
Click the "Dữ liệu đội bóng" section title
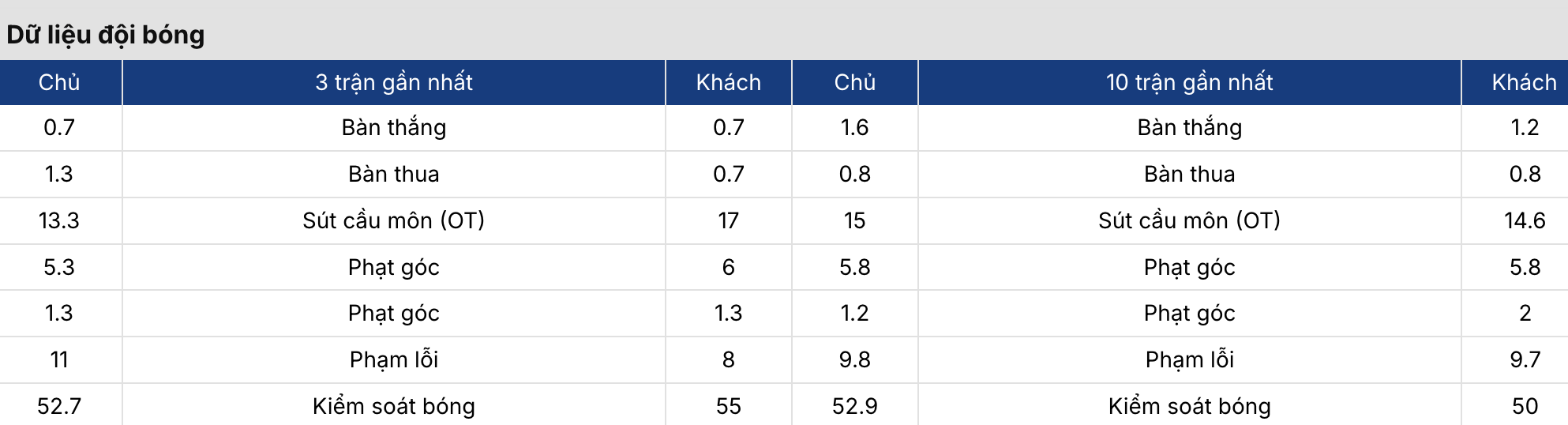(106, 35)
